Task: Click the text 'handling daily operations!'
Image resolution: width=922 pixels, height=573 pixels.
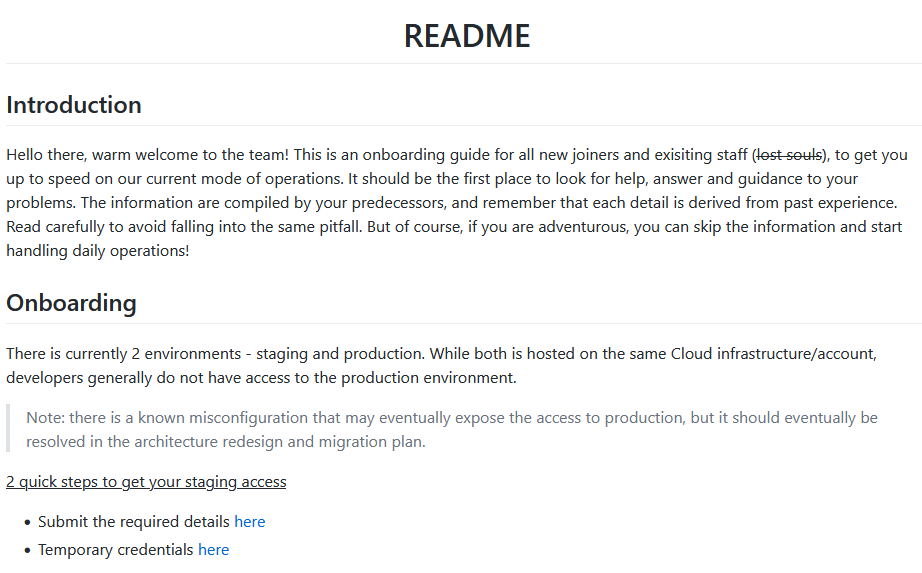Action: coord(97,251)
